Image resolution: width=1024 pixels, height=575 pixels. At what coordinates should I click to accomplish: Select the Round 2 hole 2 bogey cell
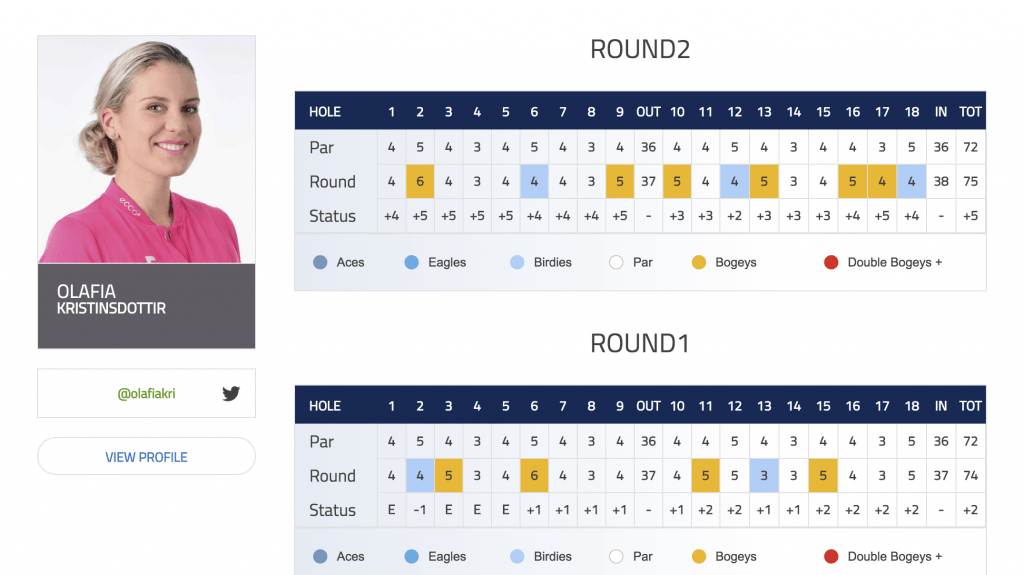coord(420,182)
